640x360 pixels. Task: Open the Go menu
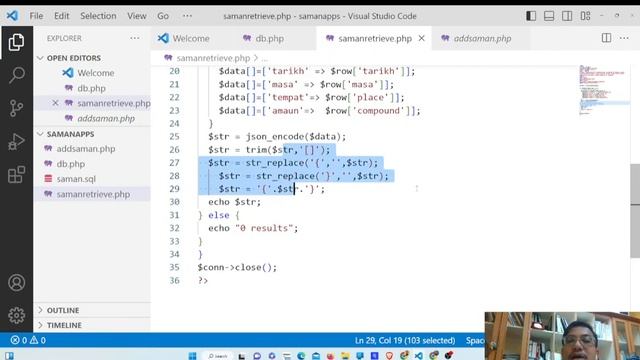click(163, 16)
